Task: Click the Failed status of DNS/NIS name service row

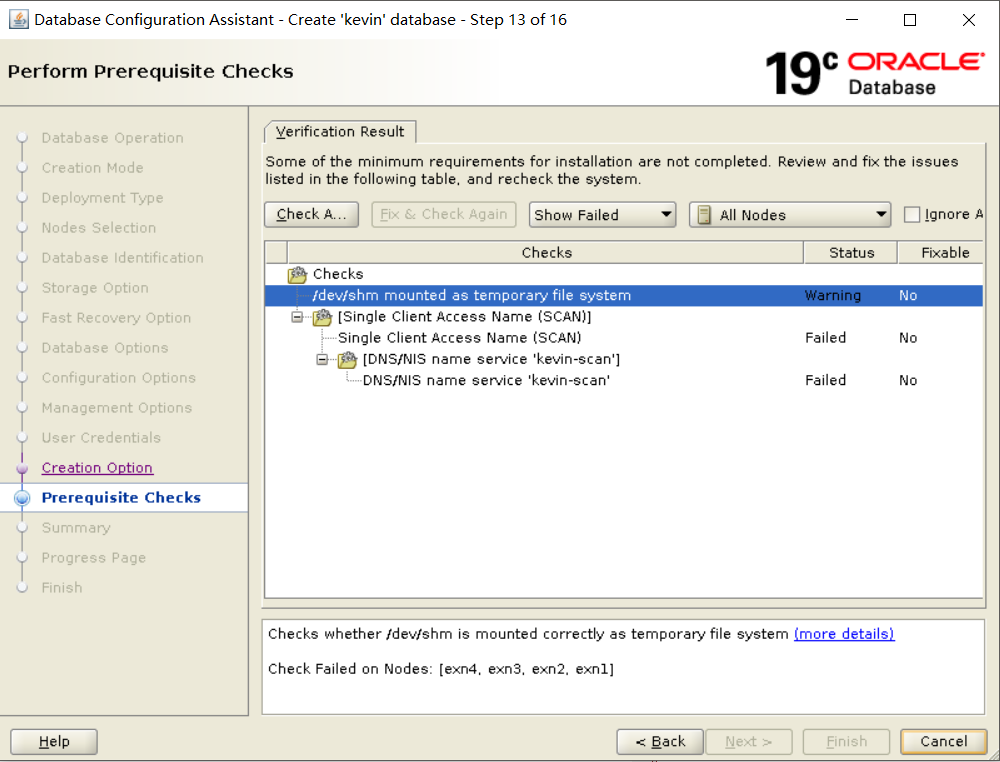Action: coord(825,381)
